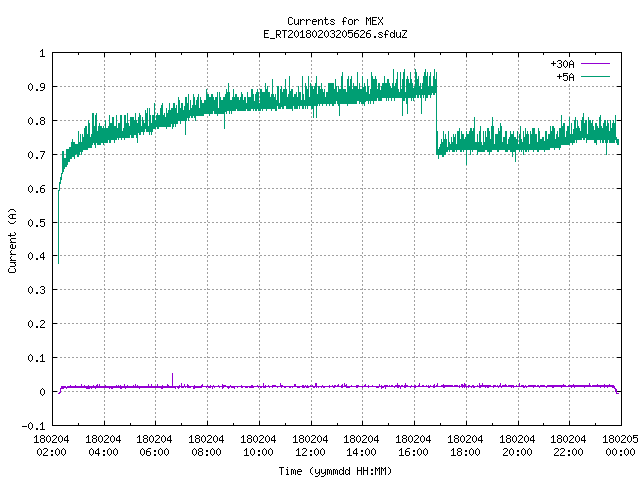Click the x-axis label 180204 08:00

click(206, 446)
